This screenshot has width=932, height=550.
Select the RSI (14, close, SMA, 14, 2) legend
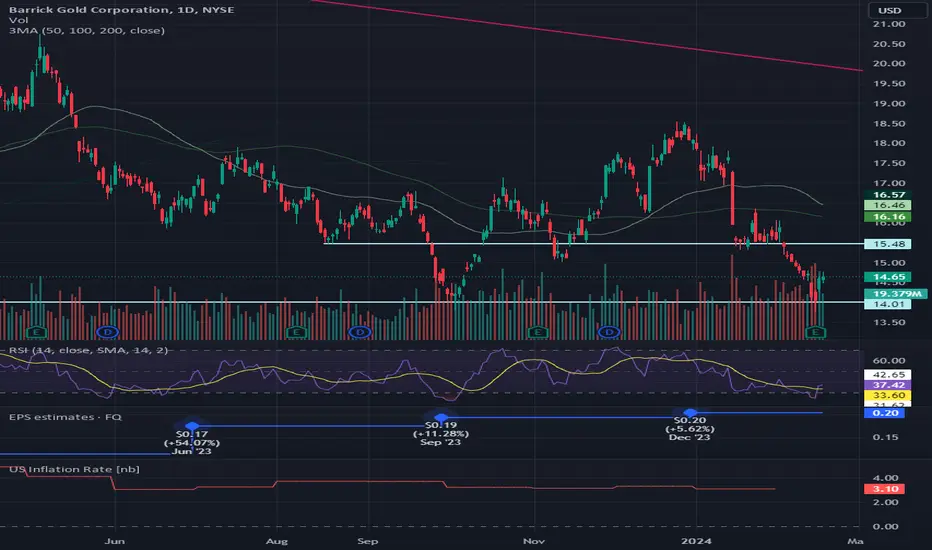89,350
